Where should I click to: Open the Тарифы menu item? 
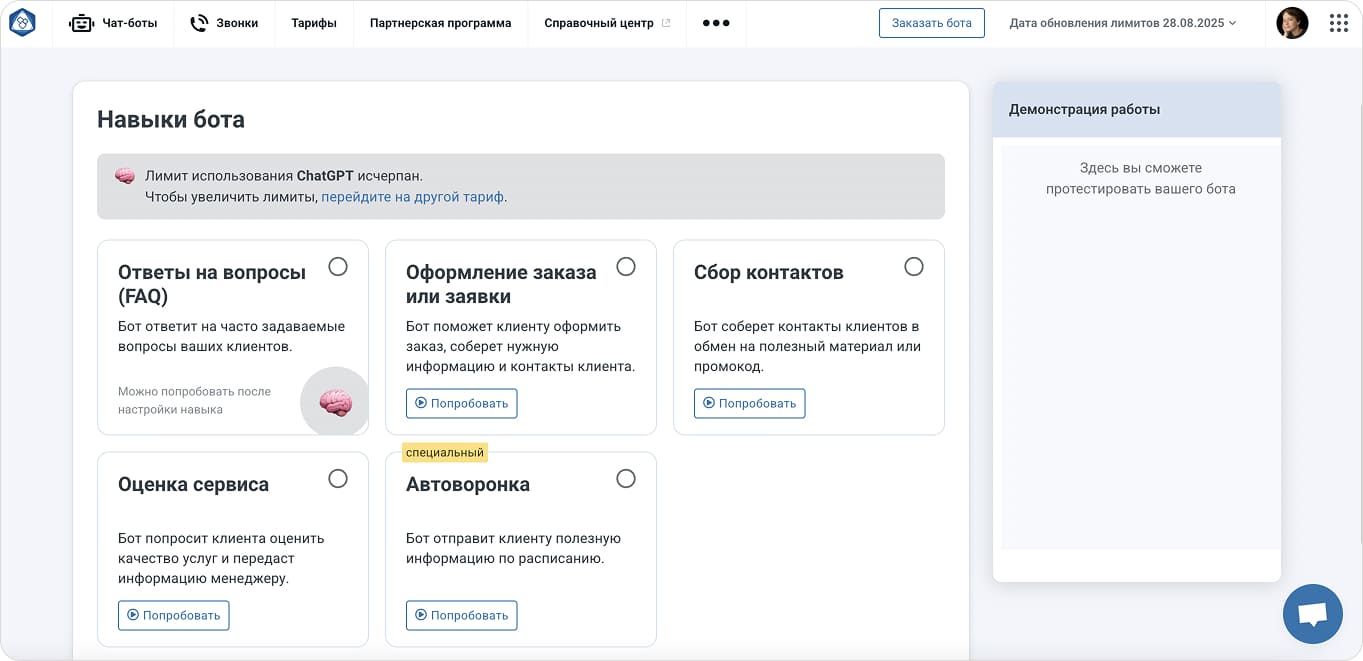click(x=314, y=21)
